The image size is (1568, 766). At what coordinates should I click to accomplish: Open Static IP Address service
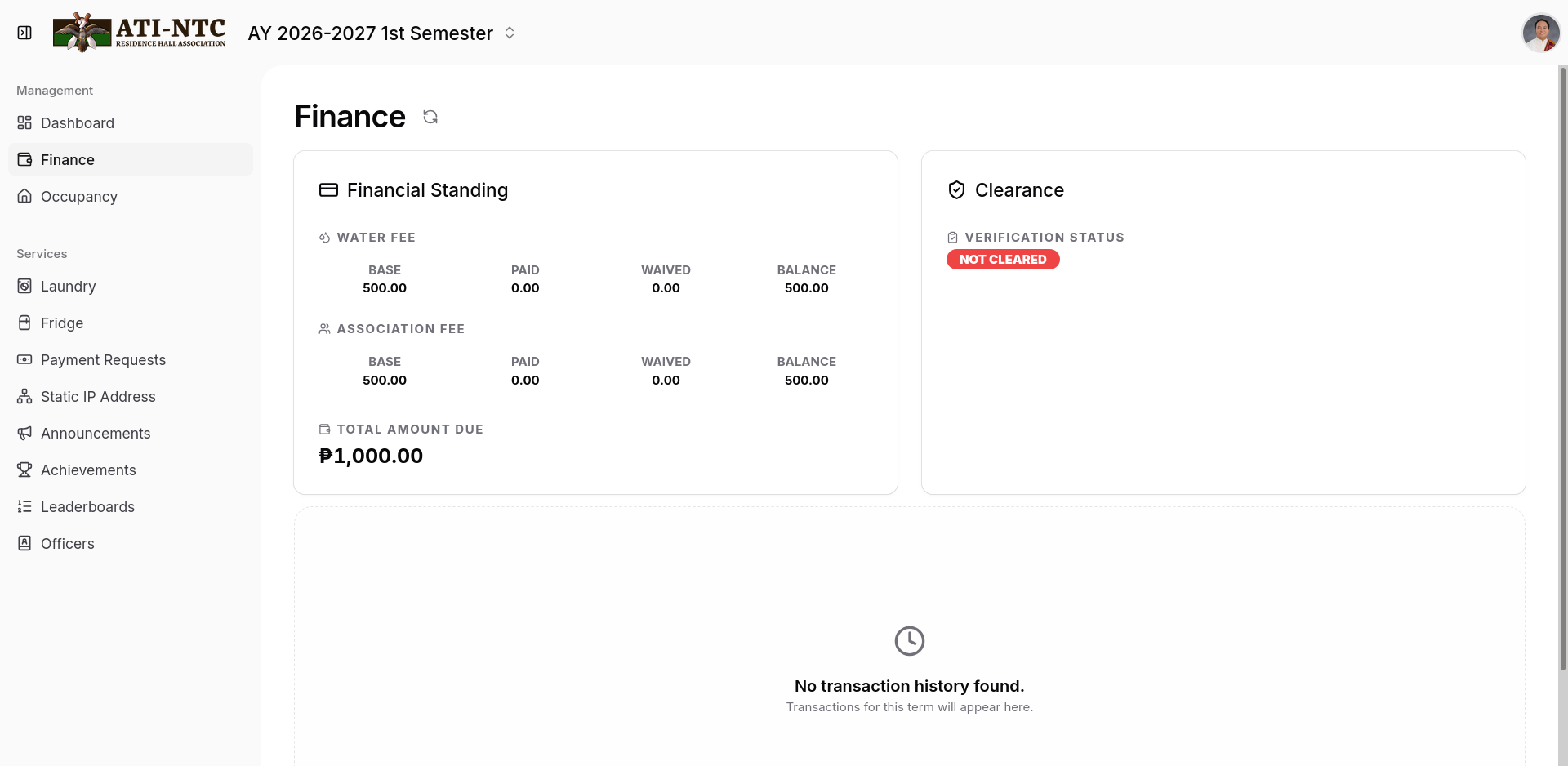tap(131, 396)
